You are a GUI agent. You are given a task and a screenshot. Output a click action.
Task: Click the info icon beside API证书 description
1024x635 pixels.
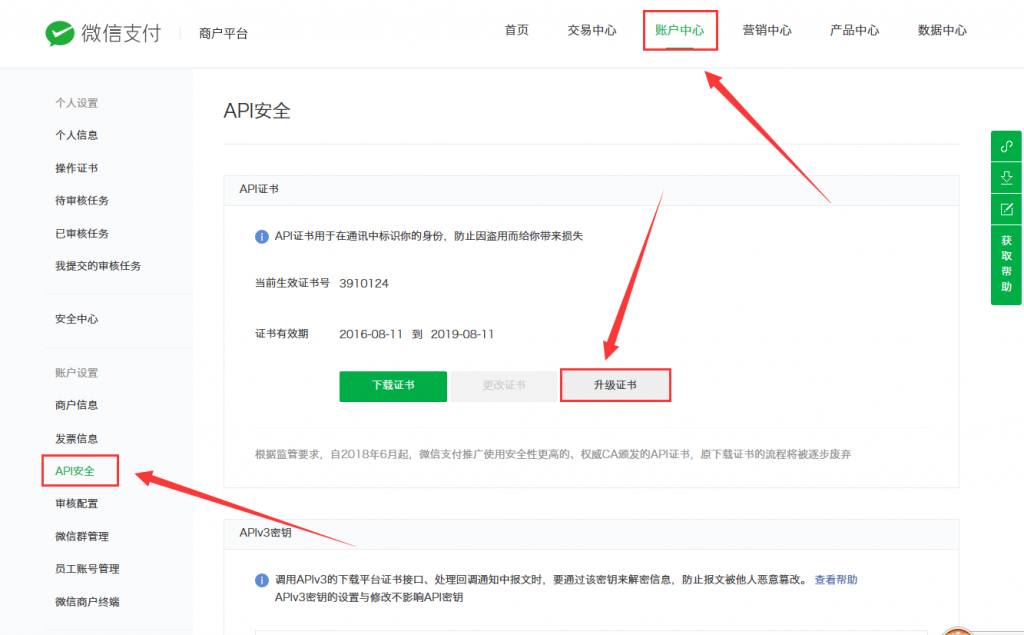pos(261,236)
